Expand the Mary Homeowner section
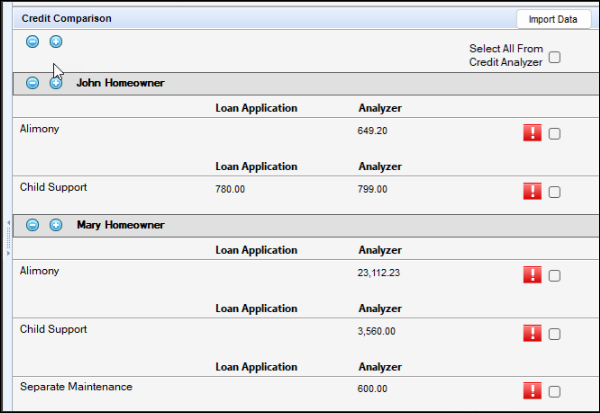 click(x=56, y=225)
